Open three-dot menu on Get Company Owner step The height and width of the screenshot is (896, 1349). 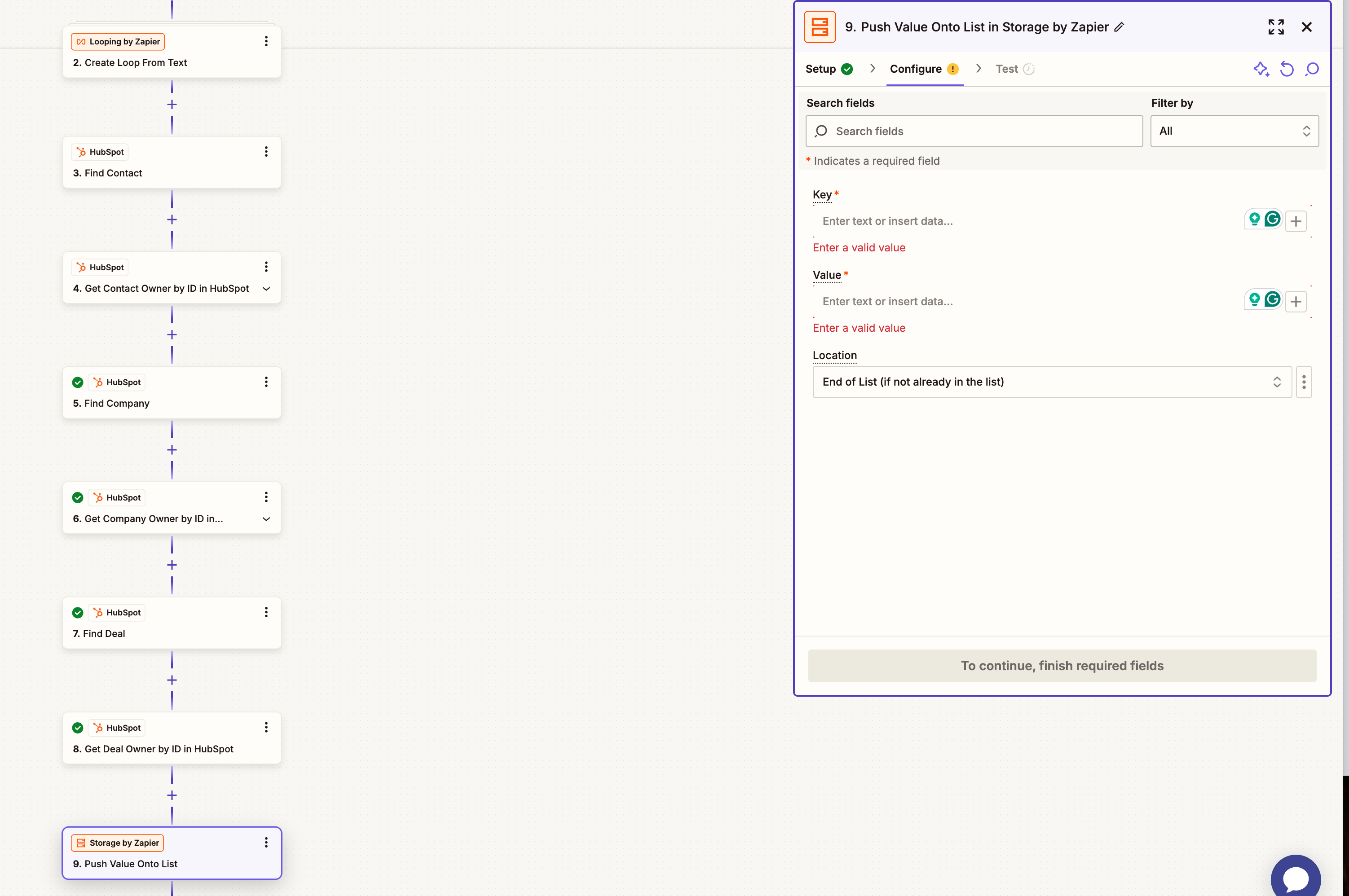coord(266,497)
